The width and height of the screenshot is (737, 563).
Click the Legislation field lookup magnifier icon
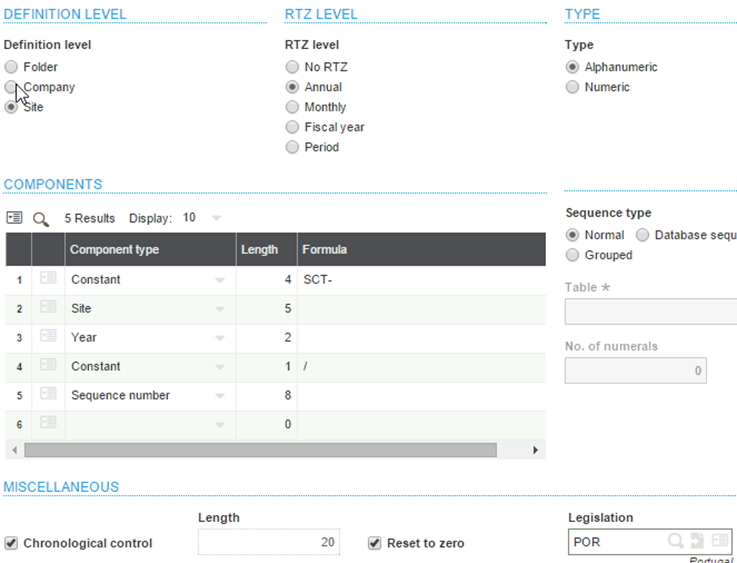[676, 541]
